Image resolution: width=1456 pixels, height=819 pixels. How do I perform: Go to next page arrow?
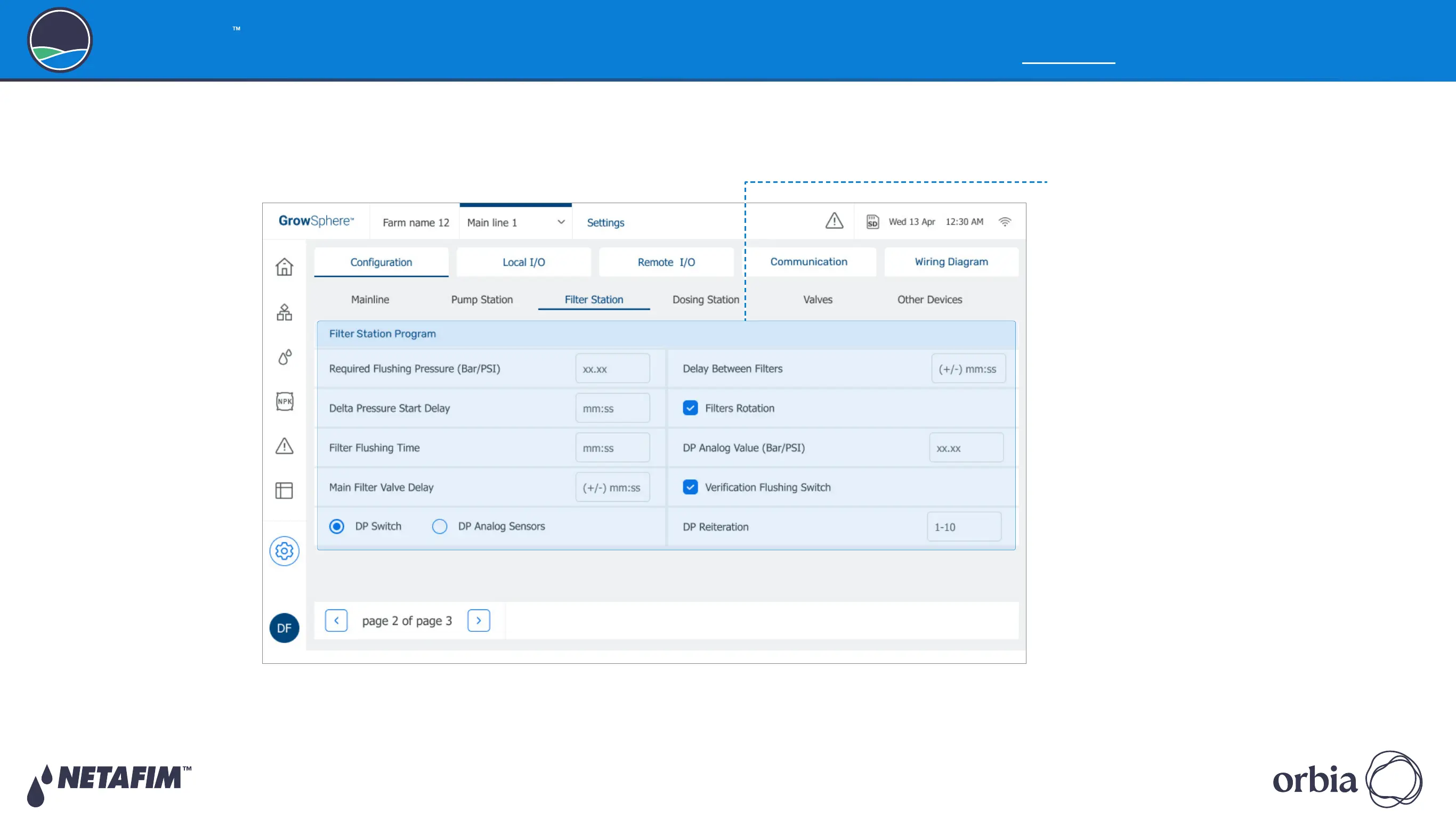(x=479, y=621)
